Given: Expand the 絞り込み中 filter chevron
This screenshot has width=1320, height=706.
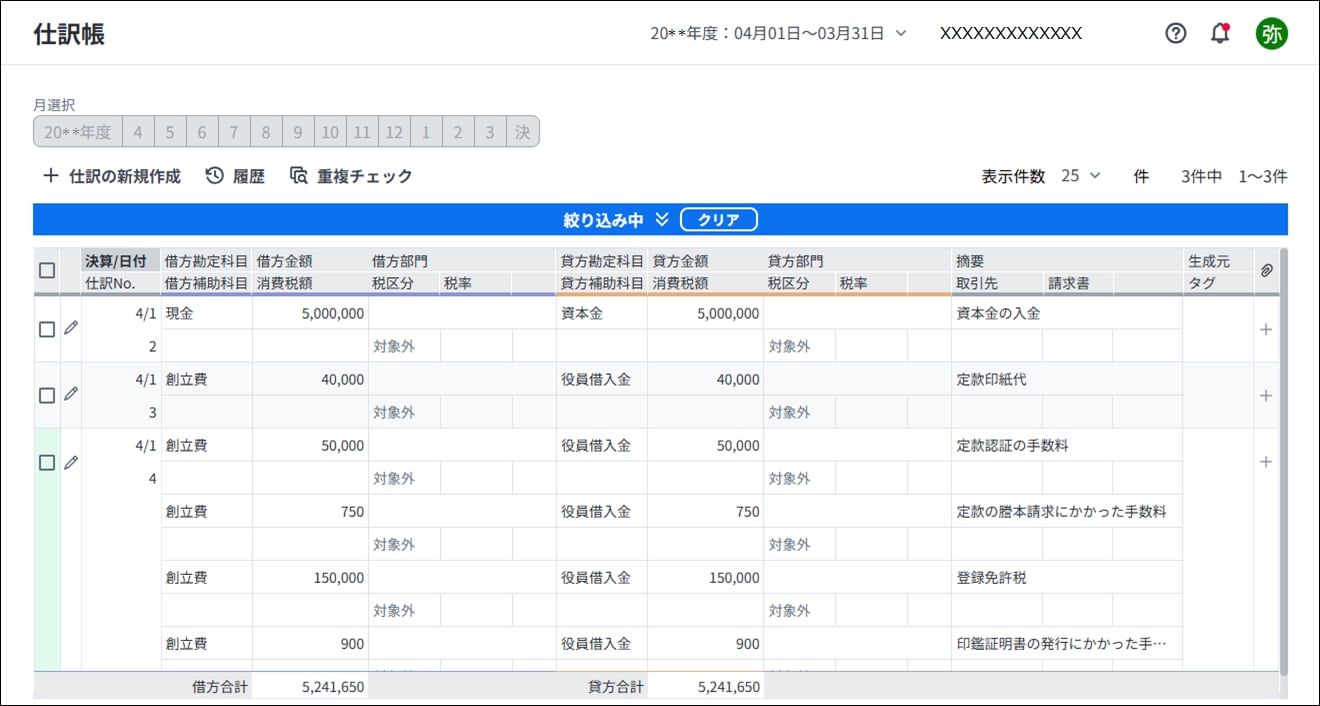Looking at the screenshot, I should click(x=661, y=220).
